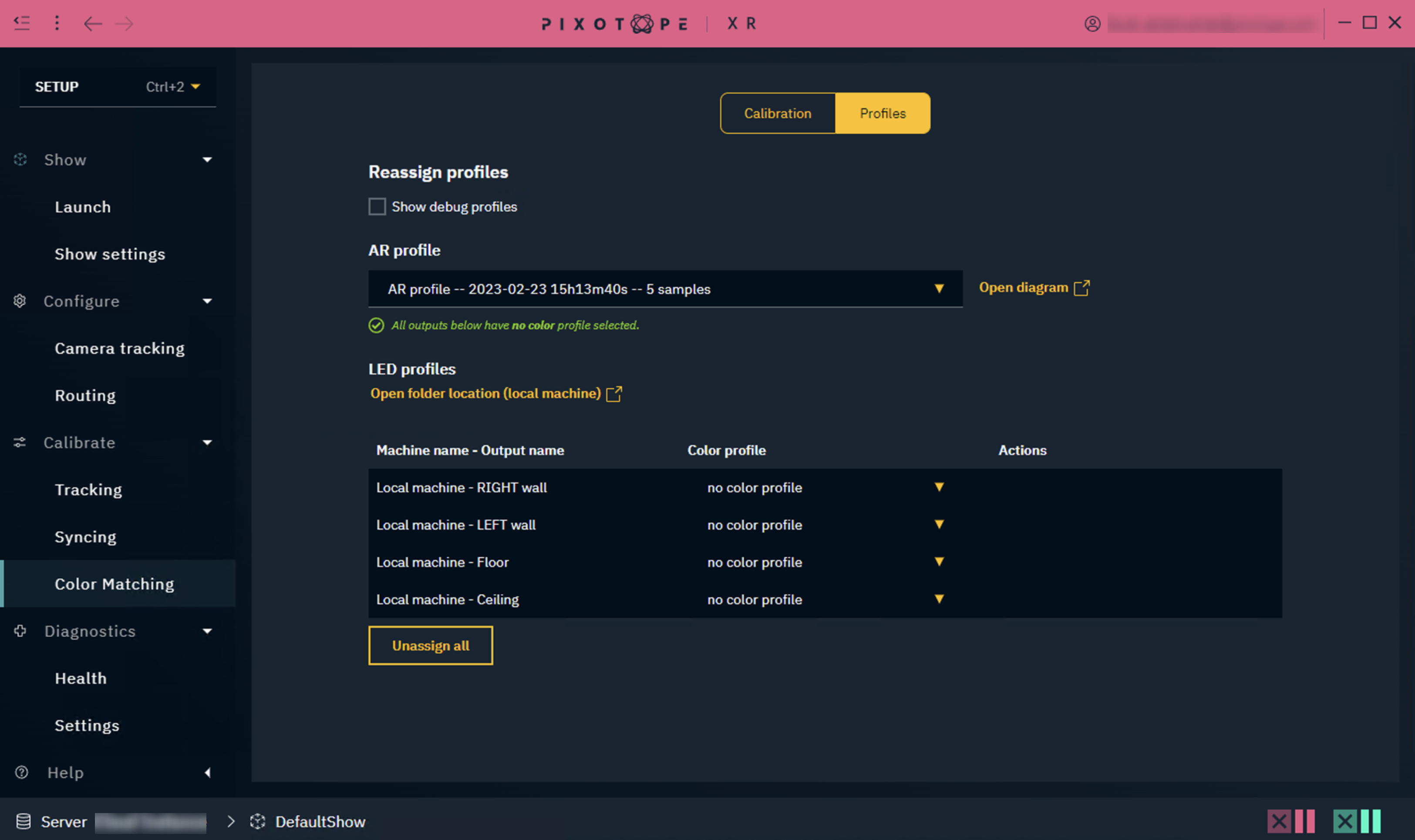This screenshot has width=1415, height=840.
Task: Open Camera tracking in sidebar
Action: point(119,348)
